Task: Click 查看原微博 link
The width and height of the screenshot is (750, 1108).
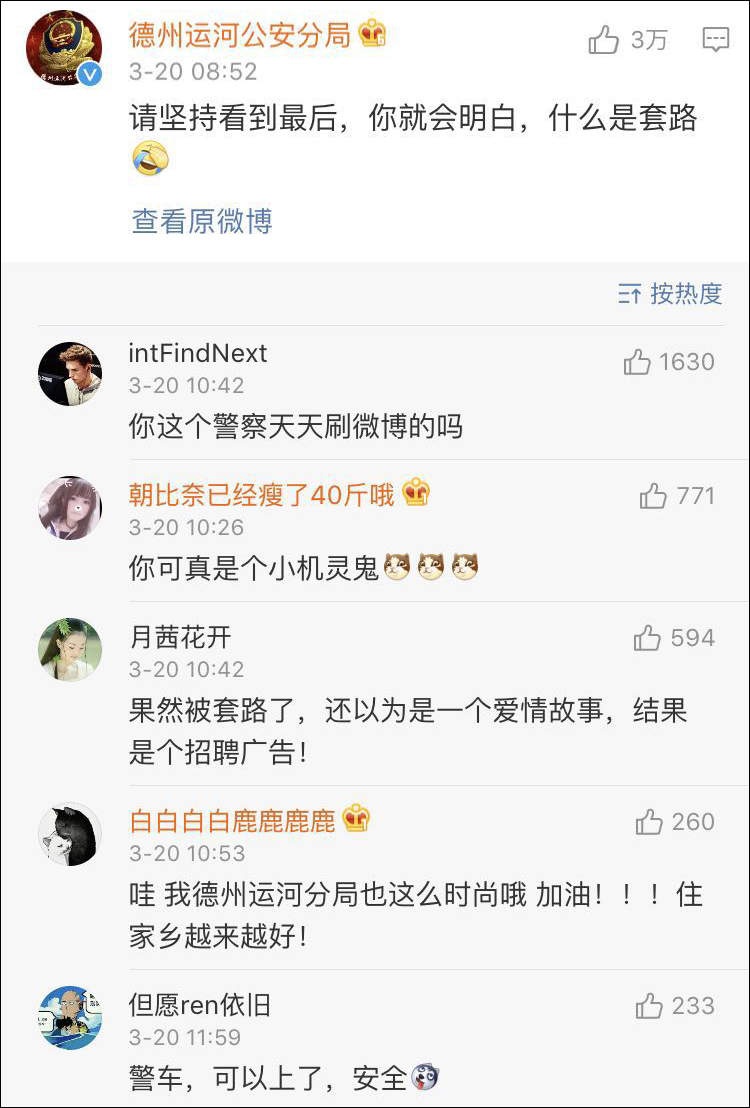Action: tap(202, 221)
